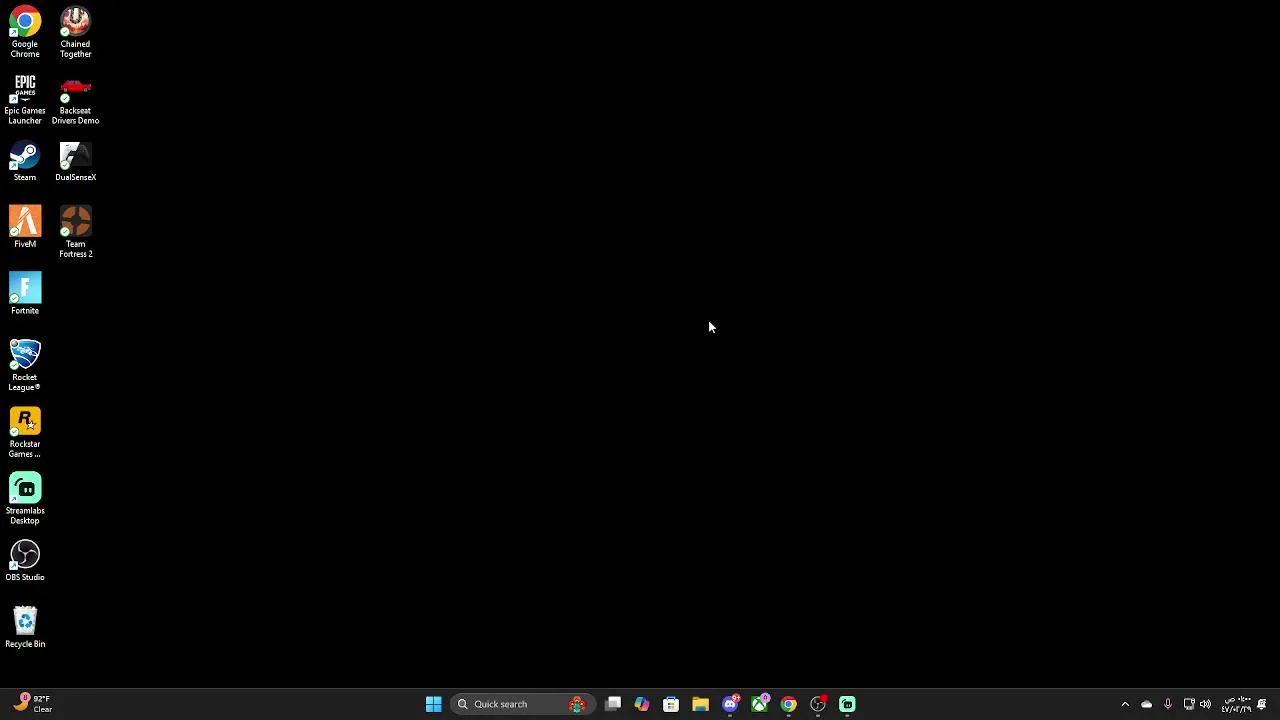This screenshot has height=720, width=1280.
Task: Expand the hidden system tray icons
Action: (x=1125, y=704)
